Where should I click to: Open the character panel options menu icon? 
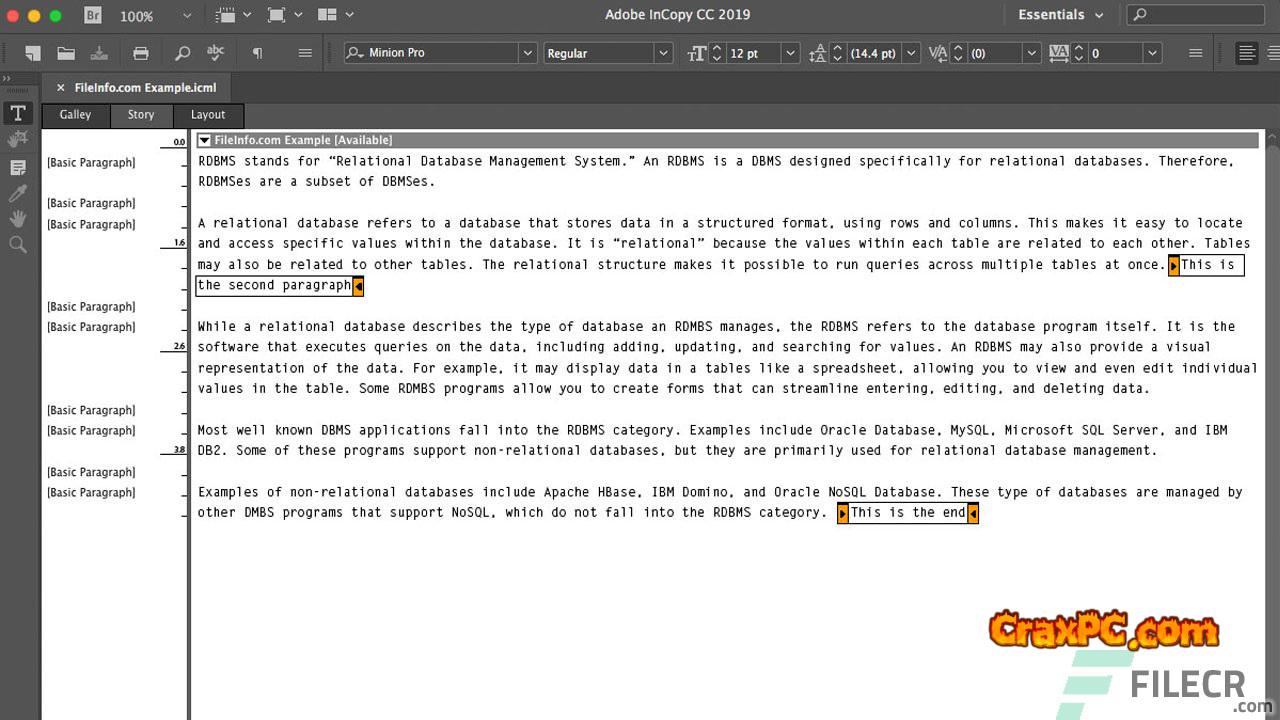[1196, 53]
